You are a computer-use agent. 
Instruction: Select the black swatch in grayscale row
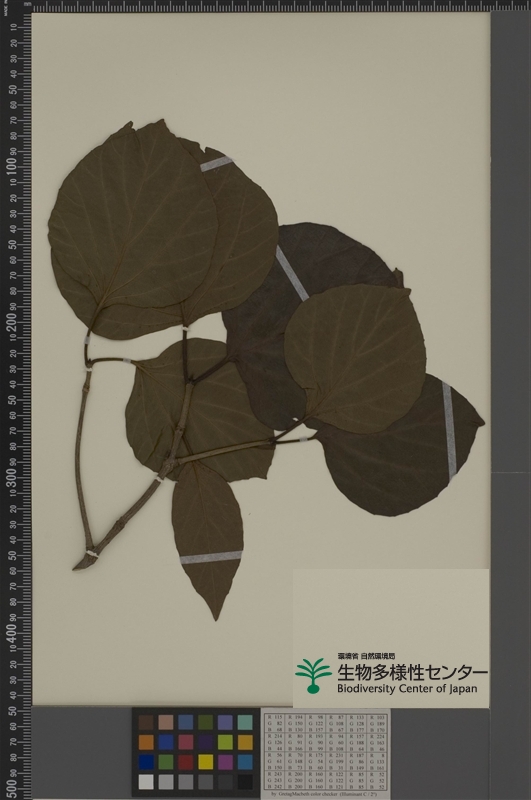point(245,782)
